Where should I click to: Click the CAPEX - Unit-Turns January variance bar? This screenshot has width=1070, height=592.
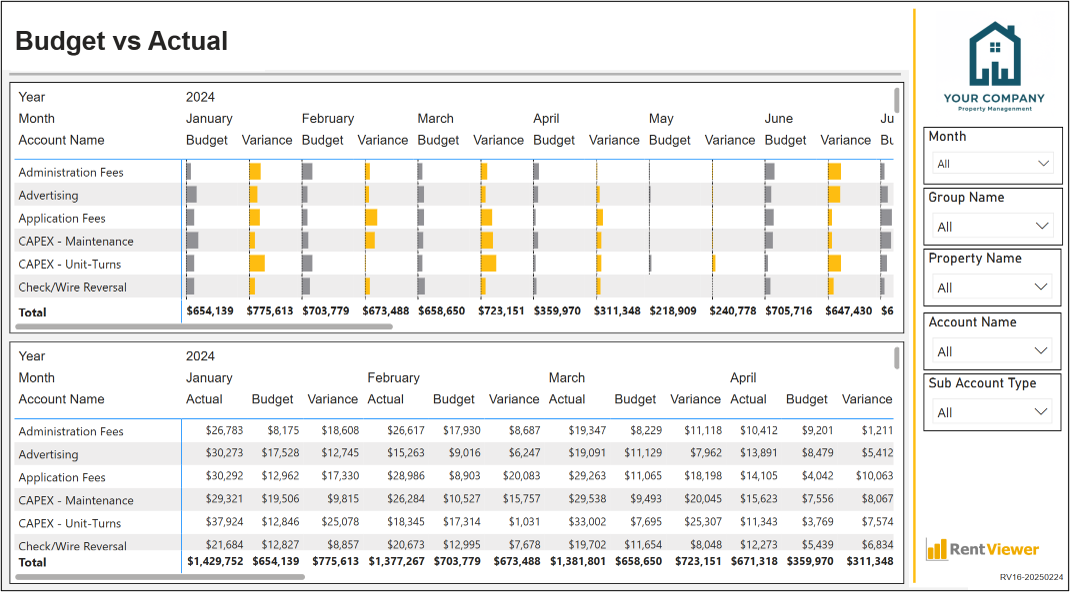257,264
